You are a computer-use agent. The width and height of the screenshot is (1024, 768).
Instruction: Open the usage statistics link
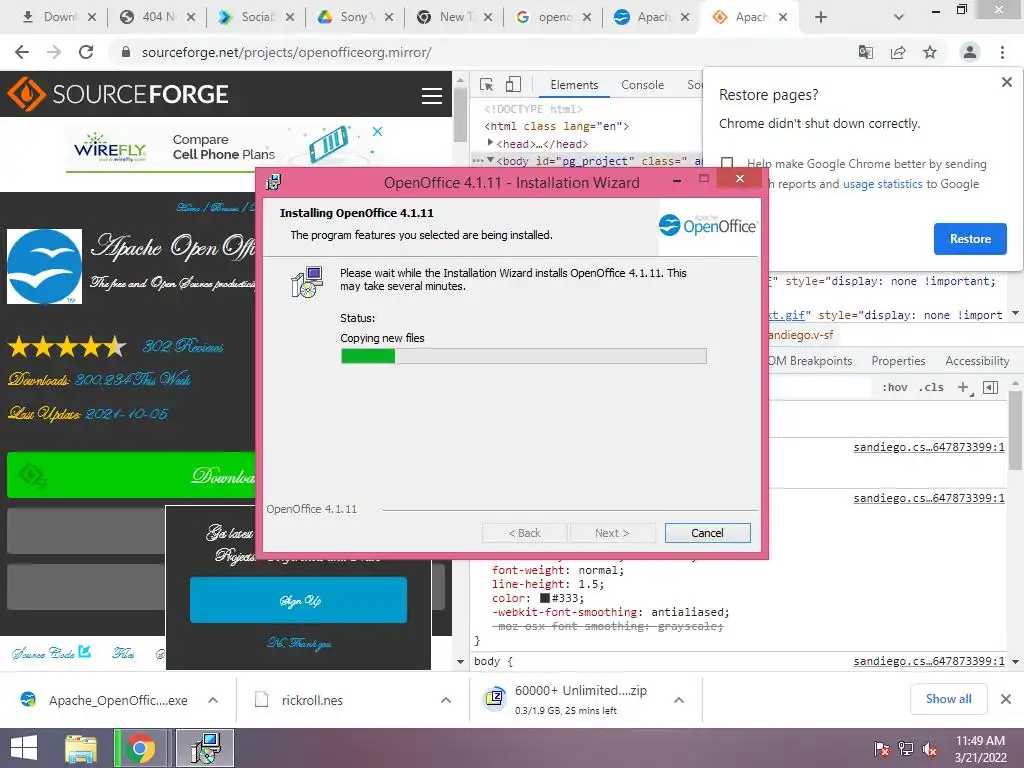[882, 184]
